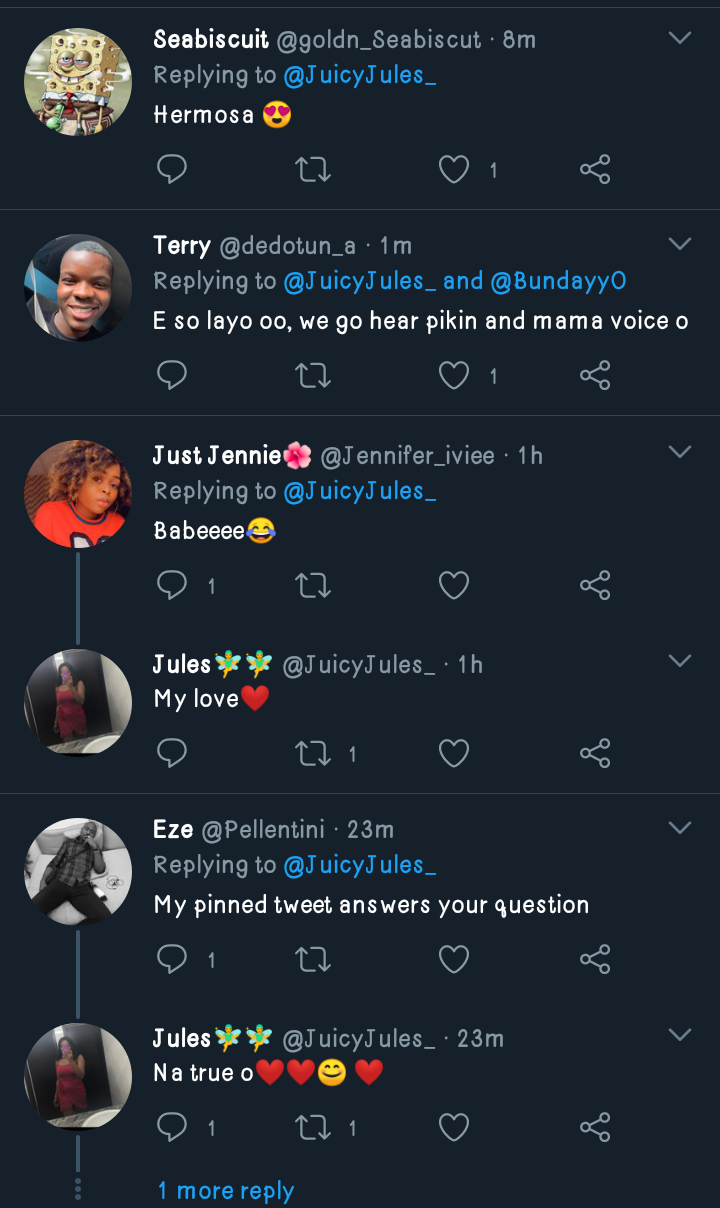Share Terry's tweet using share icon
The image size is (720, 1208).
coord(595,375)
